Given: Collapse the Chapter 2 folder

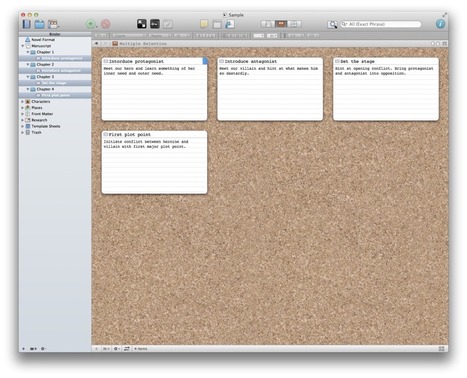Looking at the screenshot, I should point(28,64).
